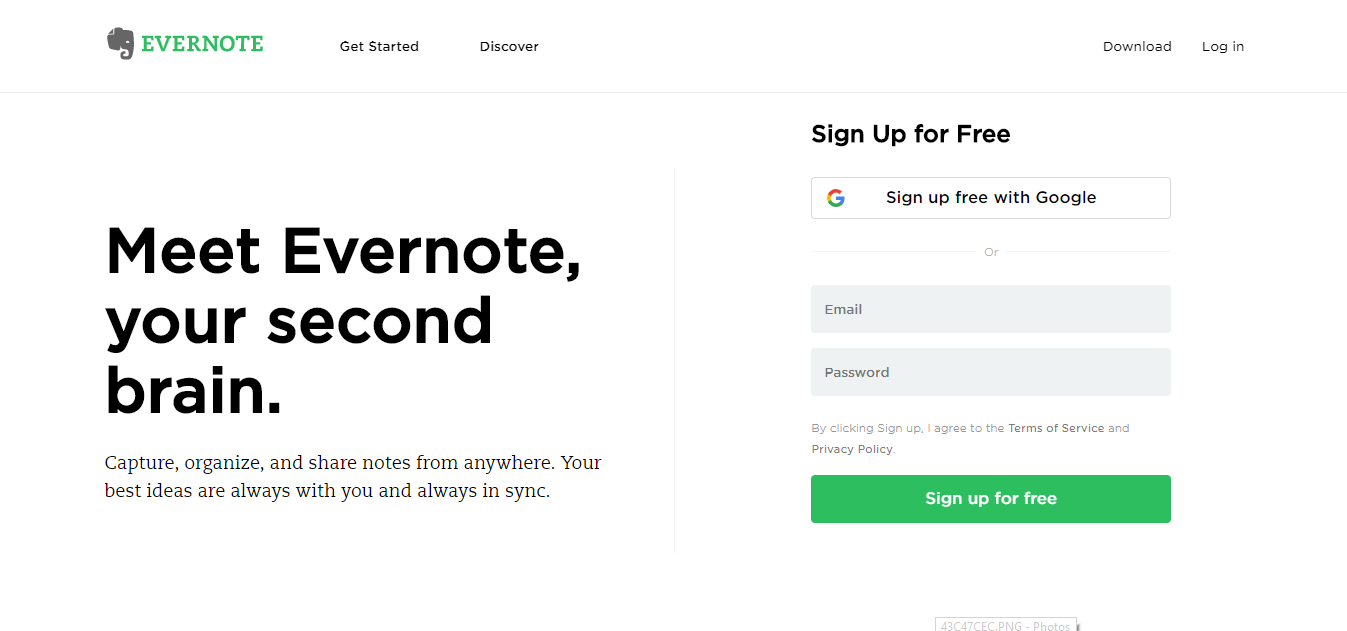
Task: Click the Capture, organize, and share paragraph
Action: [353, 477]
